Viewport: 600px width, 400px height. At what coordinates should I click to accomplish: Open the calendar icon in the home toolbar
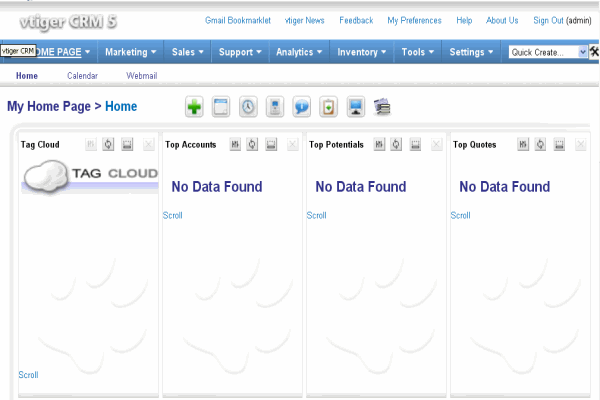(x=221, y=107)
